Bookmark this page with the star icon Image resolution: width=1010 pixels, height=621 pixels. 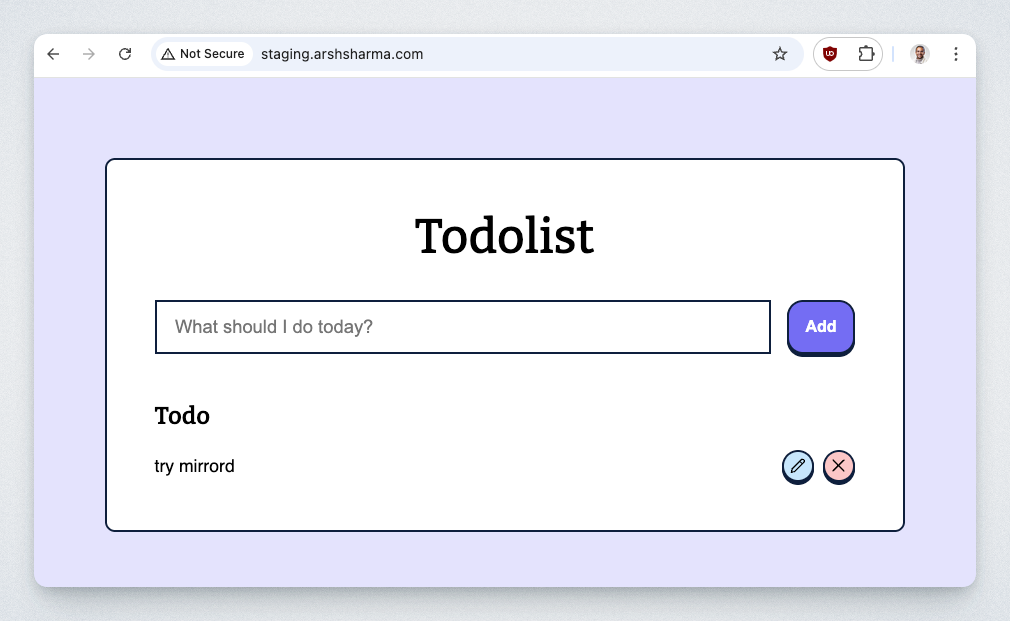[x=780, y=54]
